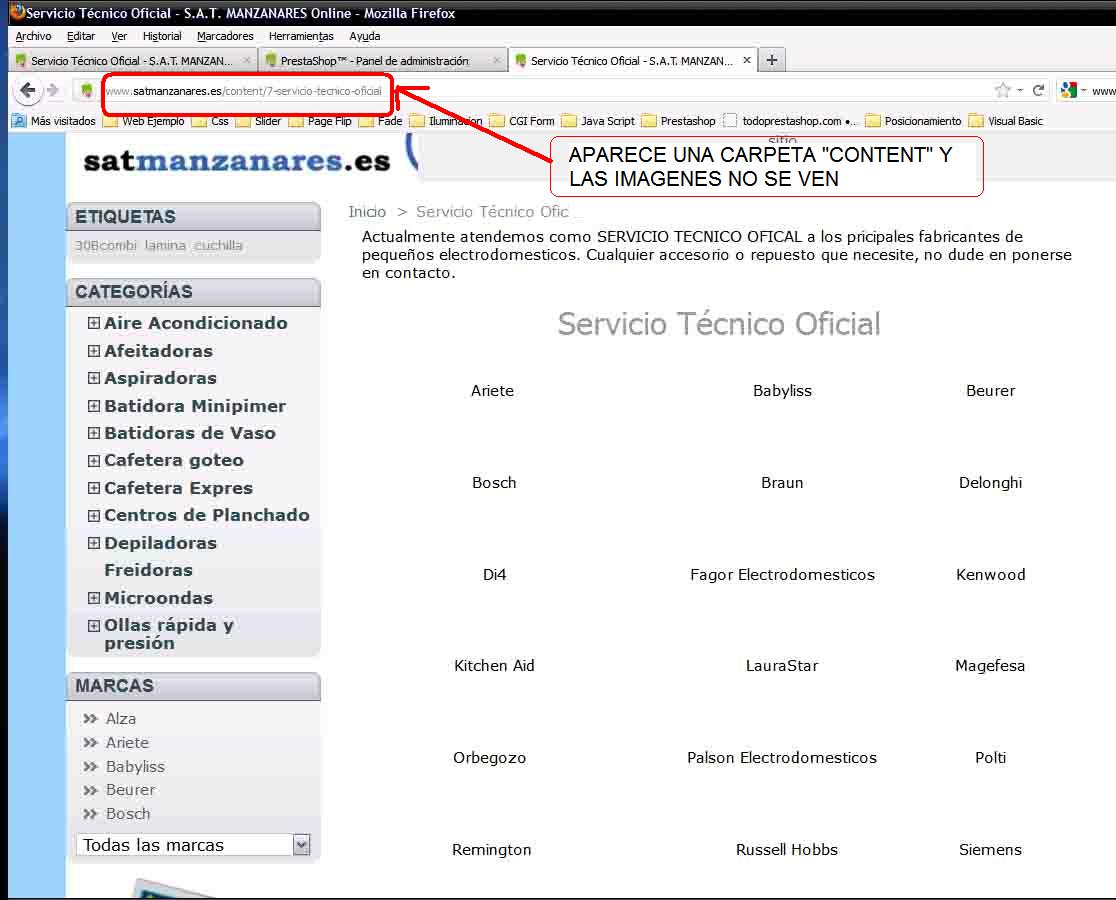Viewport: 1116px width, 900px height.
Task: Open the Historial menu
Action: pos(162,36)
